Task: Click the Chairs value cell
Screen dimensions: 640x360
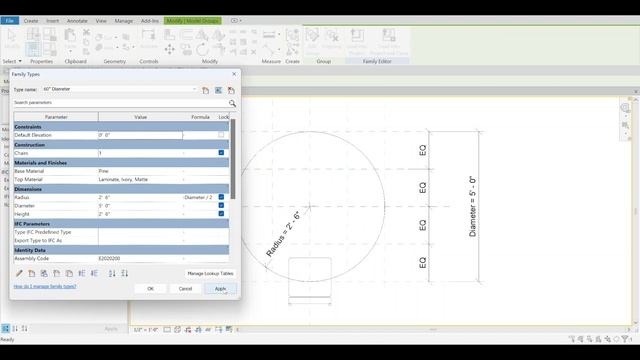Action: [140, 153]
